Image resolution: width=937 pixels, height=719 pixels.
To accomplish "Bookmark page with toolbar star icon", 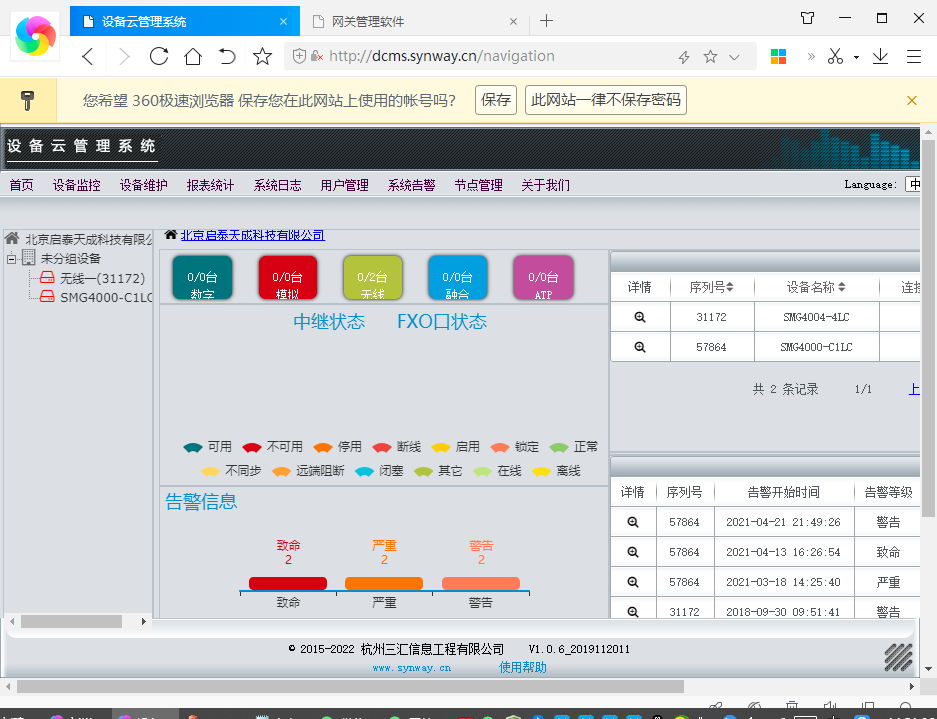I will click(262, 57).
